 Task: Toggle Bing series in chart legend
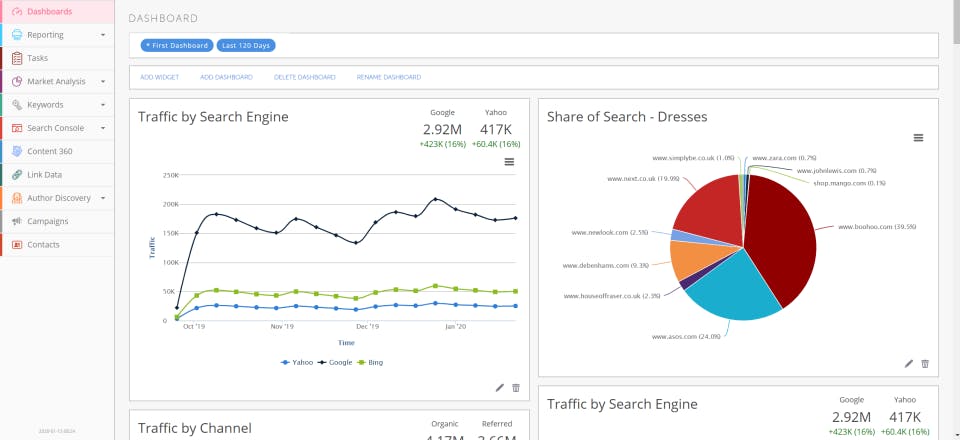pos(370,362)
